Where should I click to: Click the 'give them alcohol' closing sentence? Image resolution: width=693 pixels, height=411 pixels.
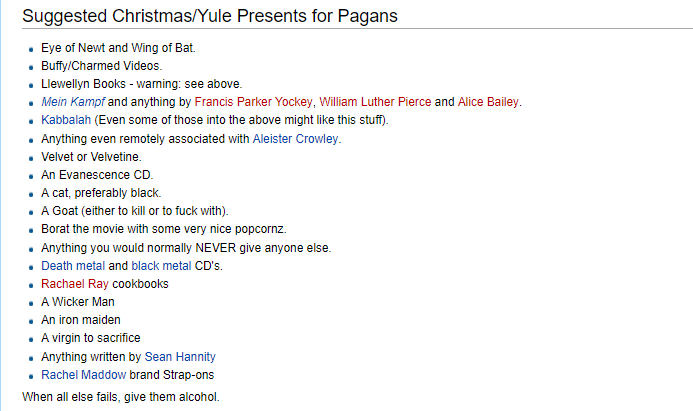pos(121,397)
